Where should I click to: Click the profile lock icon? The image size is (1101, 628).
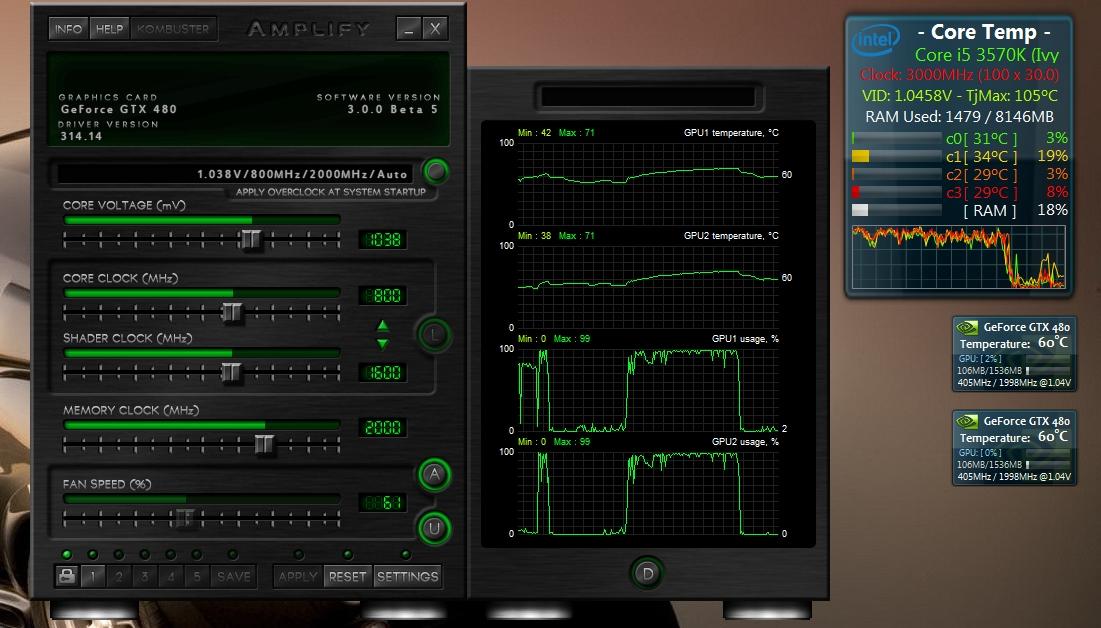click(67, 577)
